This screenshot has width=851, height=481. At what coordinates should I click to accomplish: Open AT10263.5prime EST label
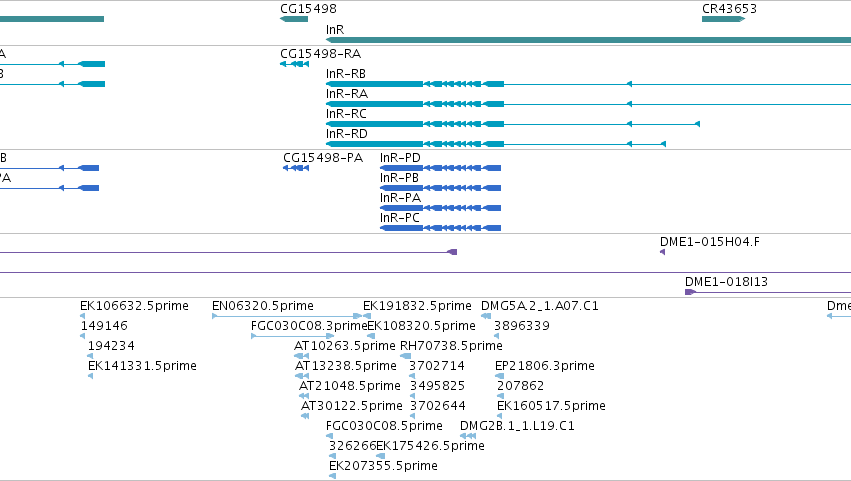click(x=345, y=346)
